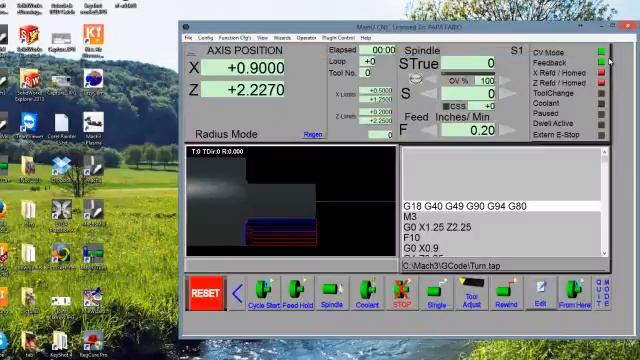Open the Mach3 Plasma desktop shortcut
The image size is (640, 360).
pos(93,128)
